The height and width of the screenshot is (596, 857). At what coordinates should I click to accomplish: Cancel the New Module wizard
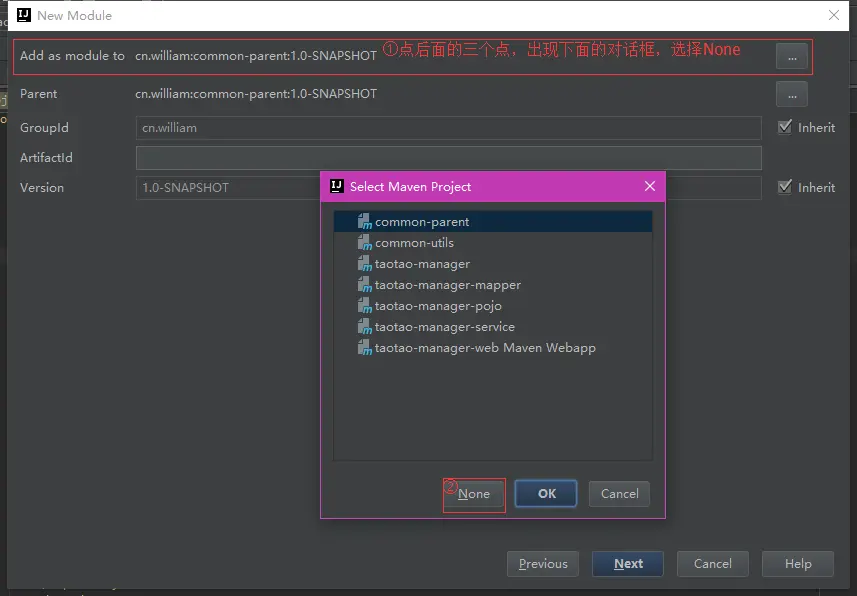713,564
